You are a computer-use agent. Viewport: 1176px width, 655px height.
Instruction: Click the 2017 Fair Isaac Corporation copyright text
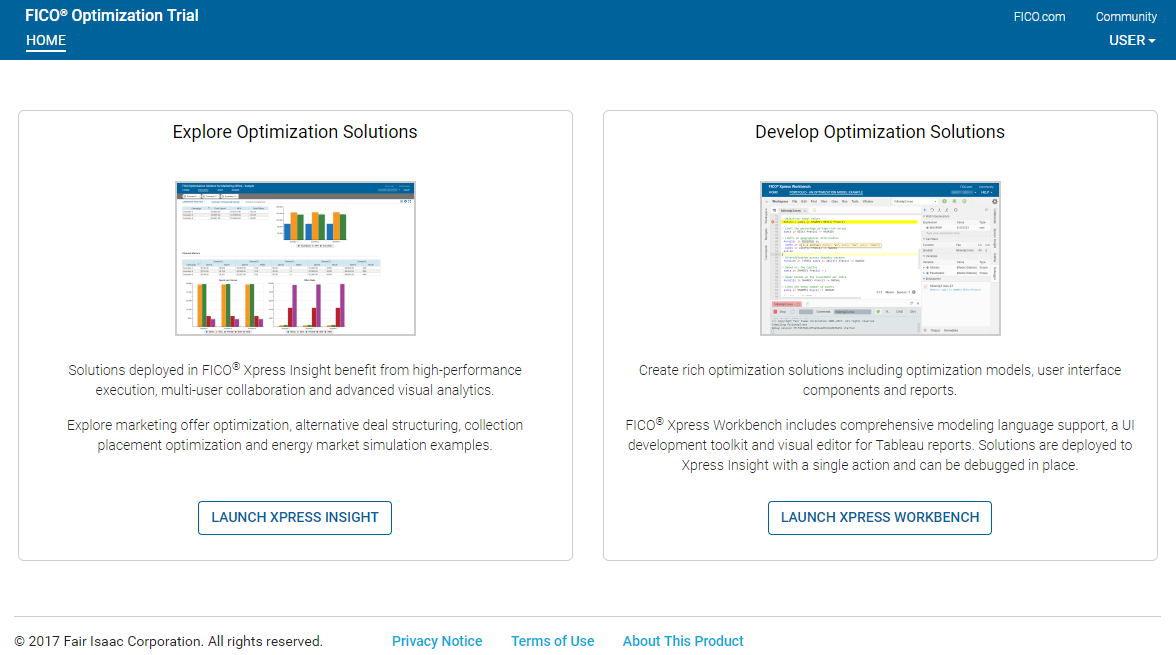click(x=169, y=641)
